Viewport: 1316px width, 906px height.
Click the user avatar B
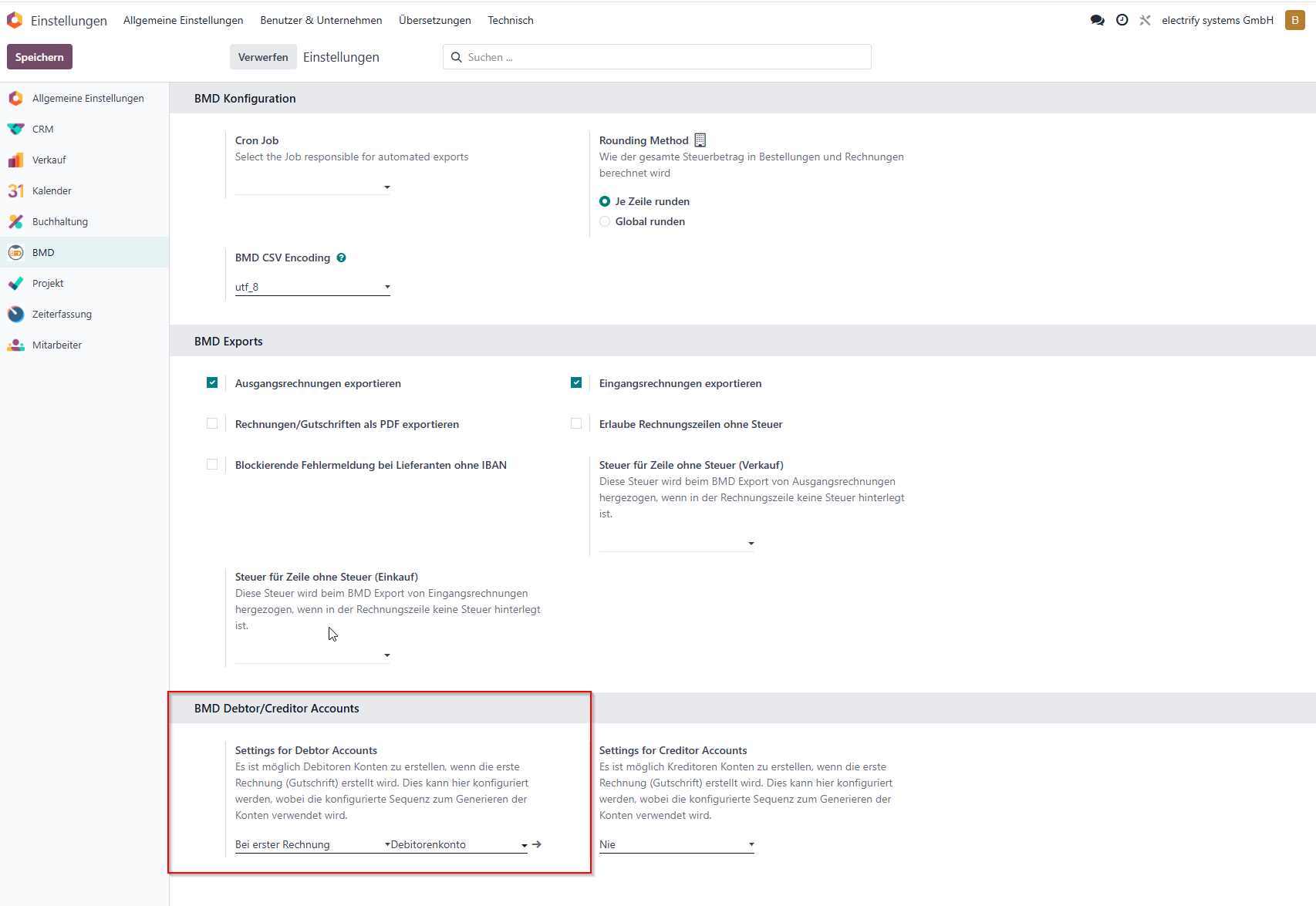click(1295, 20)
